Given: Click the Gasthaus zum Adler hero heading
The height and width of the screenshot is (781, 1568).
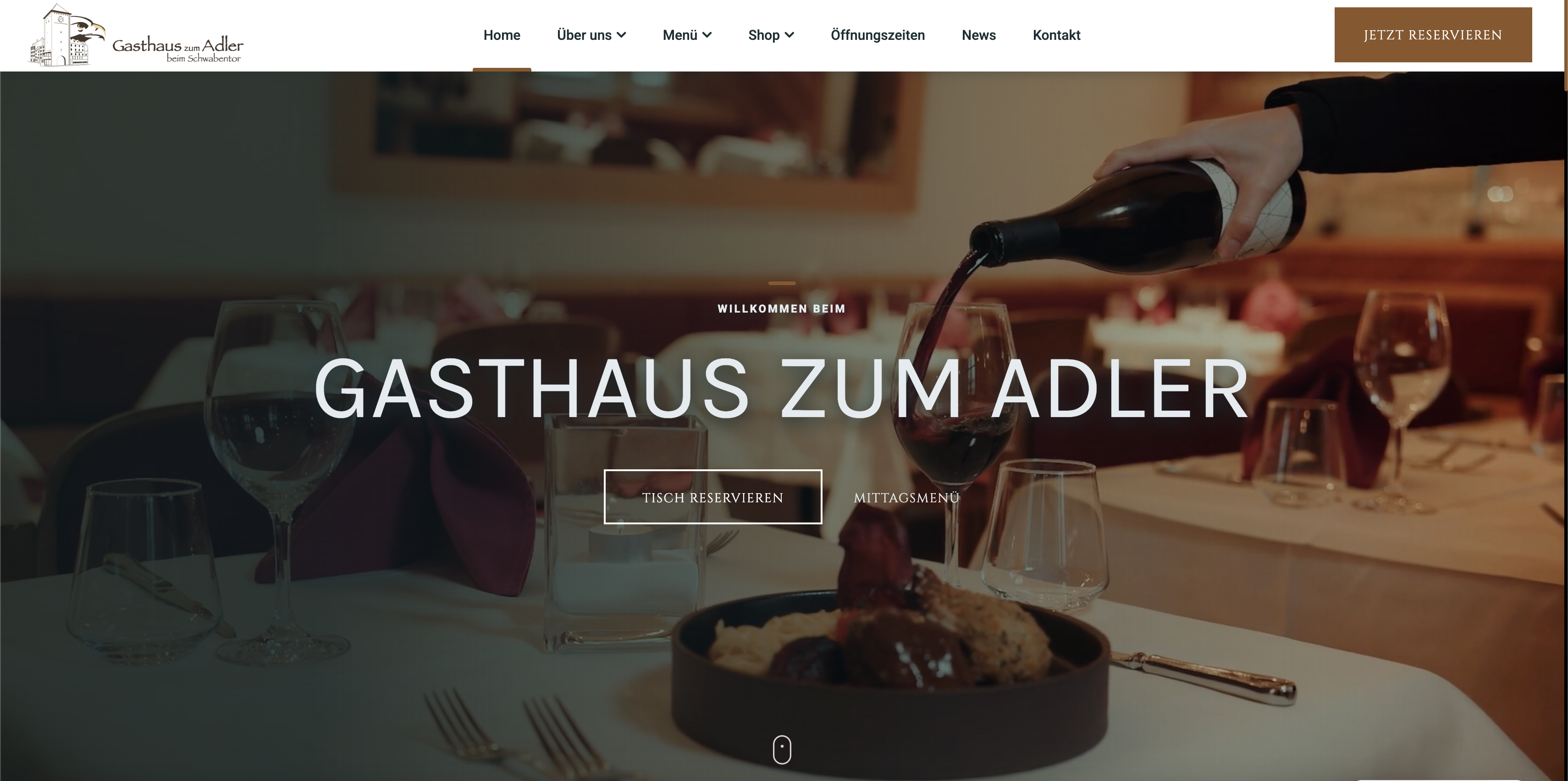Looking at the screenshot, I should point(782,390).
